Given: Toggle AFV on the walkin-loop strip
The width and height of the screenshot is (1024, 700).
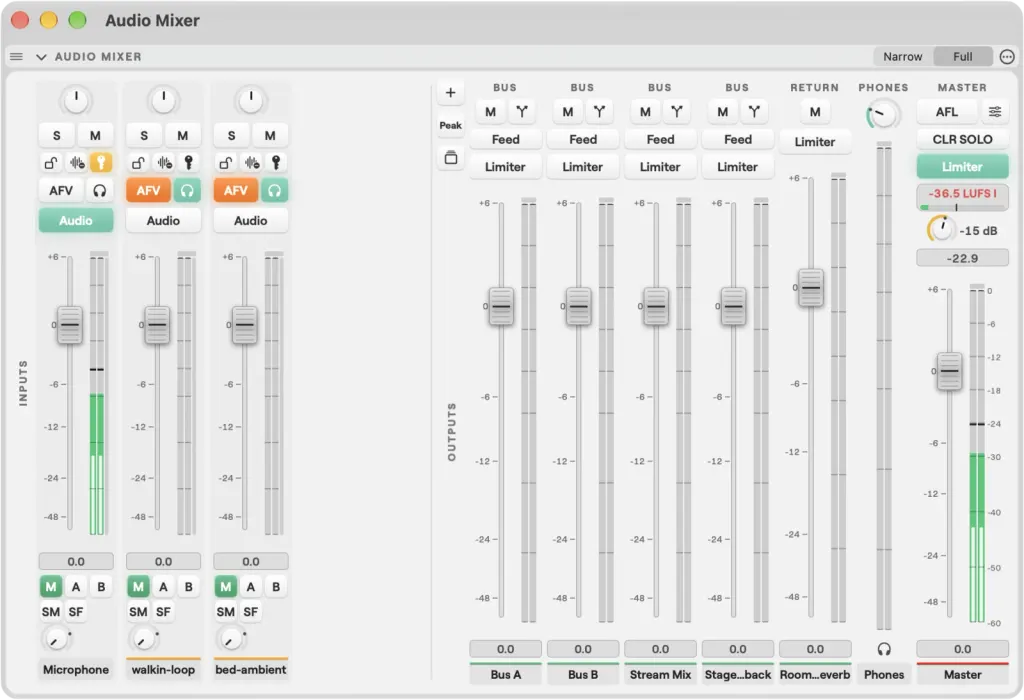Looking at the screenshot, I should coord(148,191).
